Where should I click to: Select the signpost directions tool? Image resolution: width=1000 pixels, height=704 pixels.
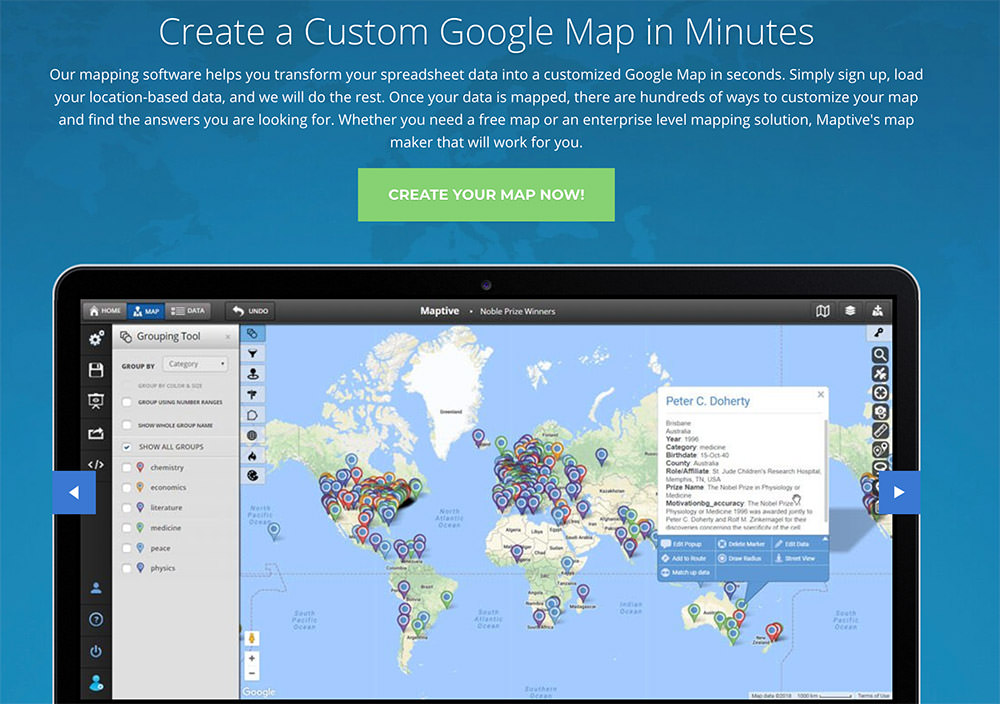click(x=253, y=394)
